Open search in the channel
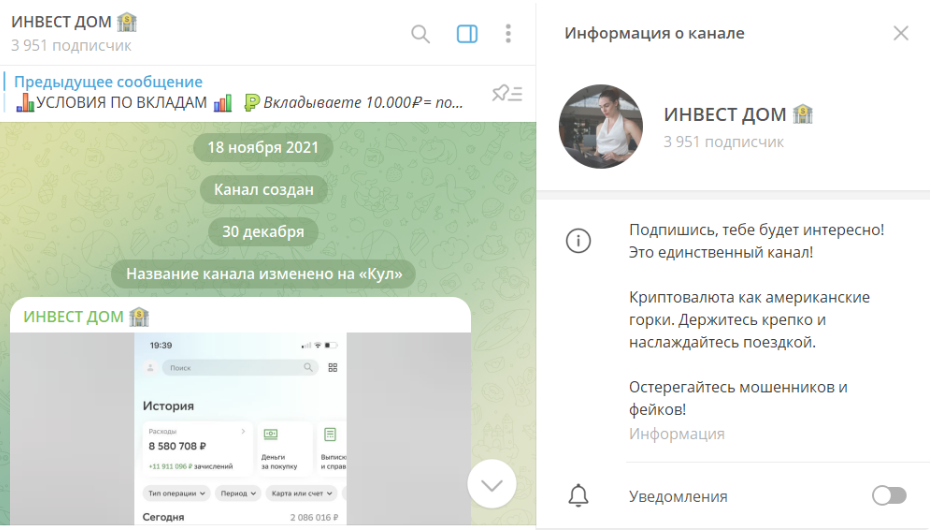The width and height of the screenshot is (931, 530). click(420, 34)
